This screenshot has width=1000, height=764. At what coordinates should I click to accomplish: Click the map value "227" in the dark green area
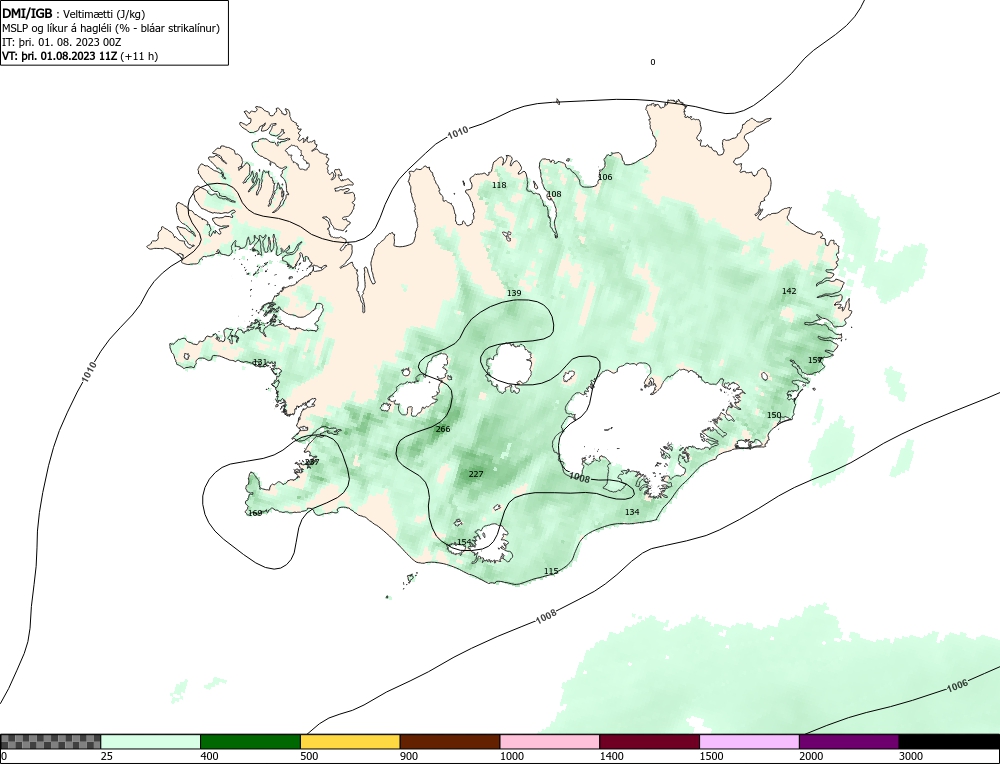(x=476, y=474)
